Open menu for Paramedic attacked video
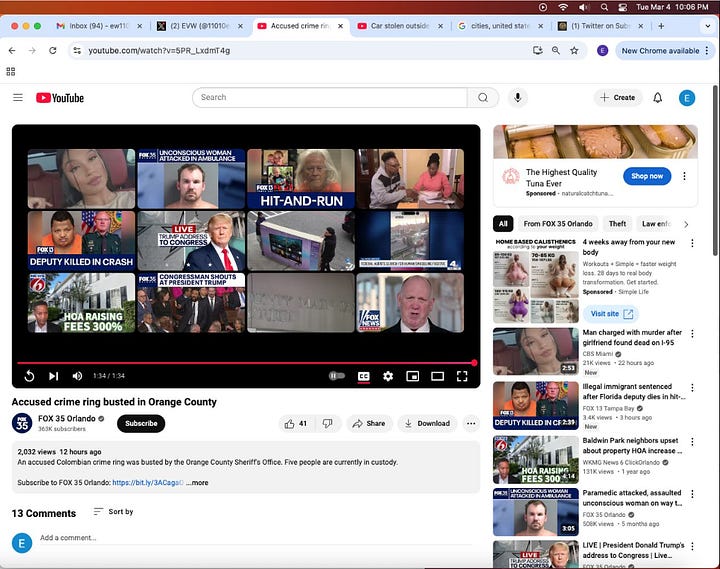Screen dimensions: 720x569 [x=692, y=494]
